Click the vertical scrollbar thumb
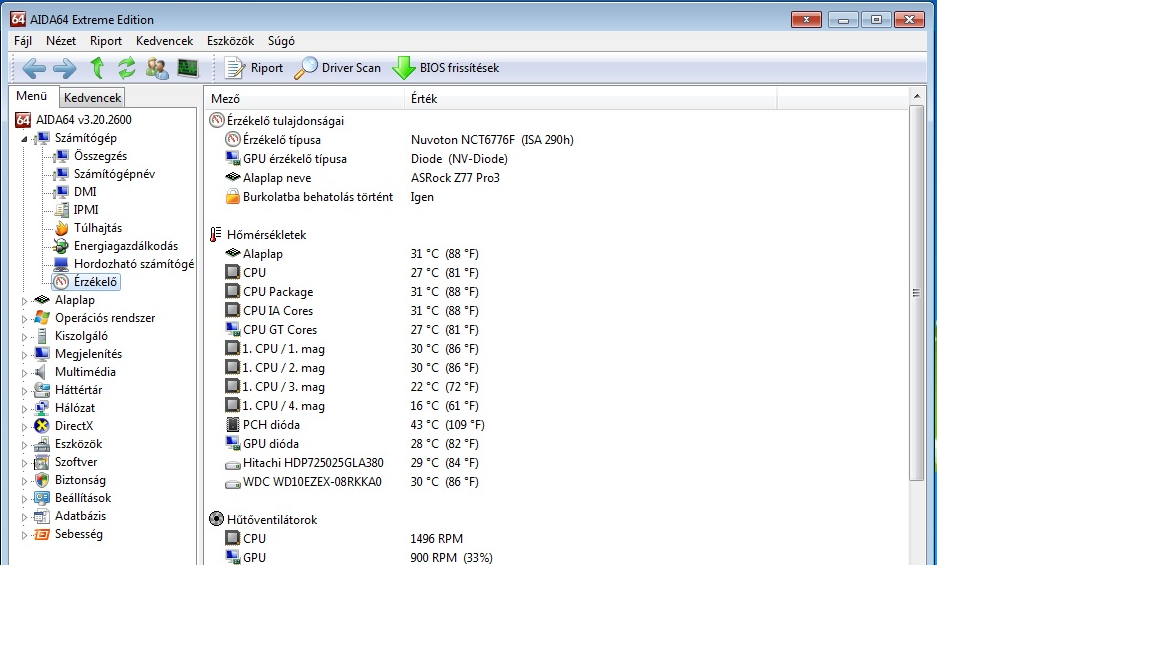This screenshot has width=1152, height=648. pos(916,293)
